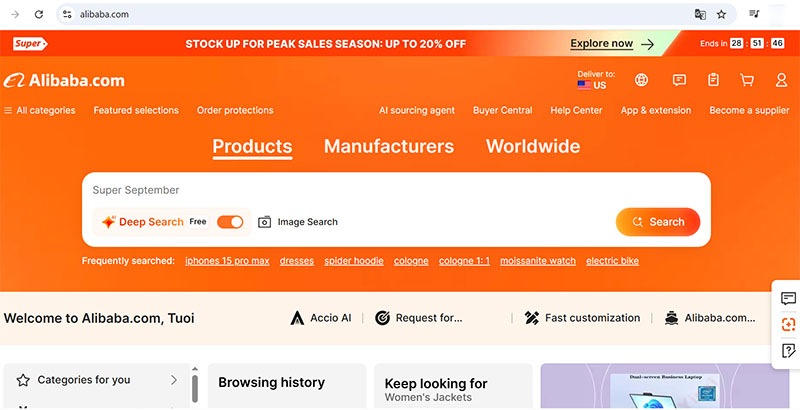Open the All categories menu
Image resolution: width=800 pixels, height=410 pixels.
40,111
